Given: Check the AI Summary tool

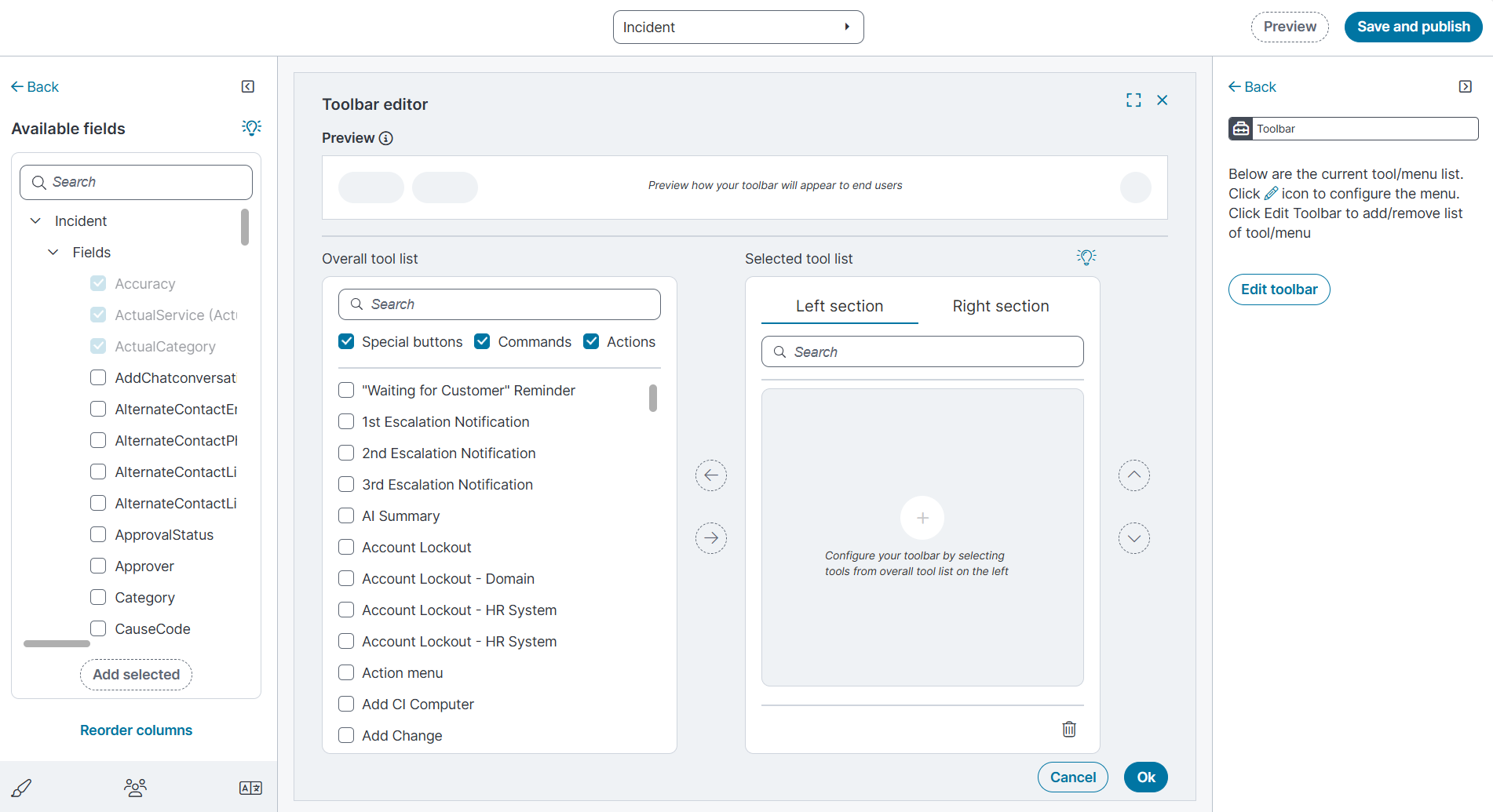Looking at the screenshot, I should pos(346,516).
